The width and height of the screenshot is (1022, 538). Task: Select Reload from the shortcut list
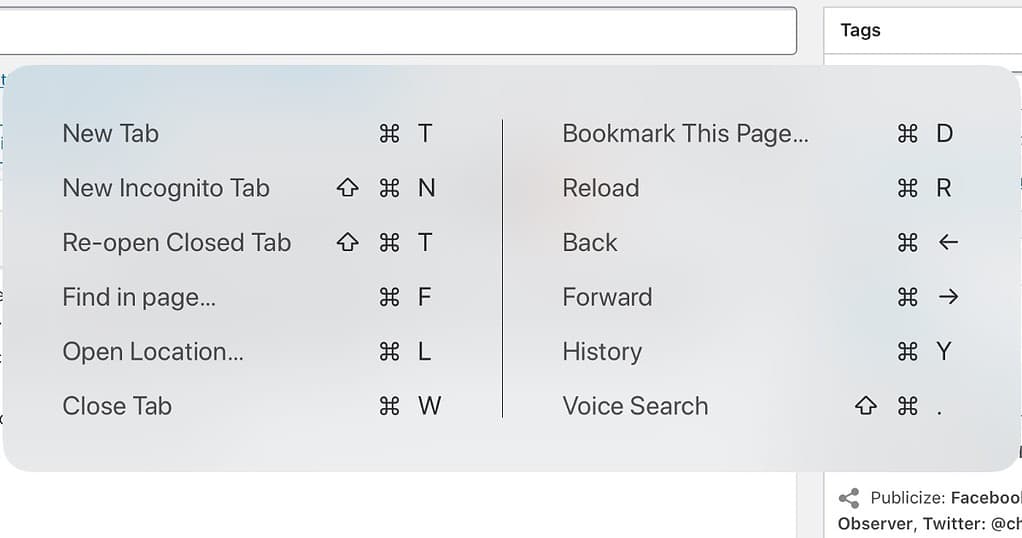(x=601, y=188)
